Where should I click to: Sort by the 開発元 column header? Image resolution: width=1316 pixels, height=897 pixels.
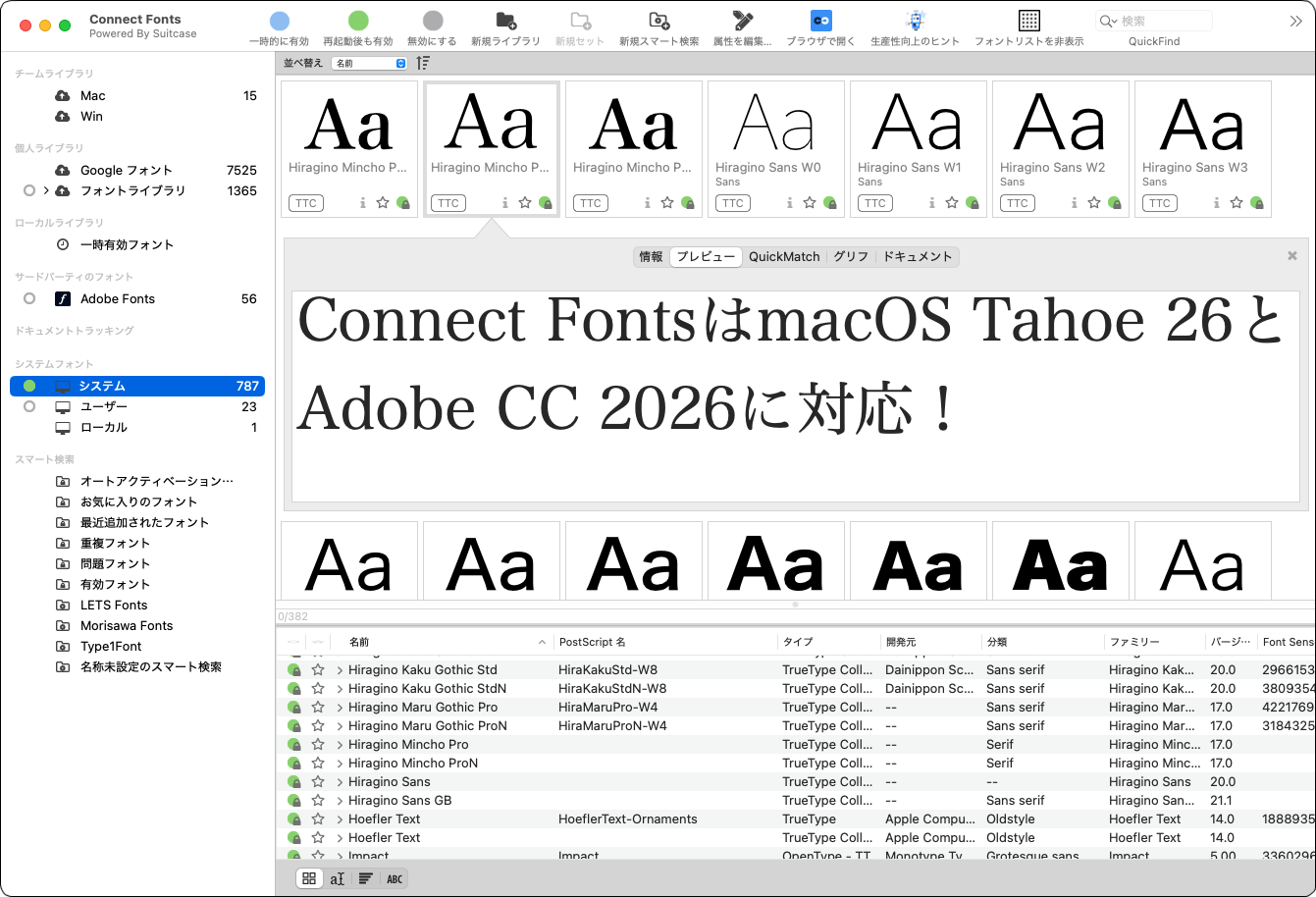pyautogui.click(x=930, y=642)
